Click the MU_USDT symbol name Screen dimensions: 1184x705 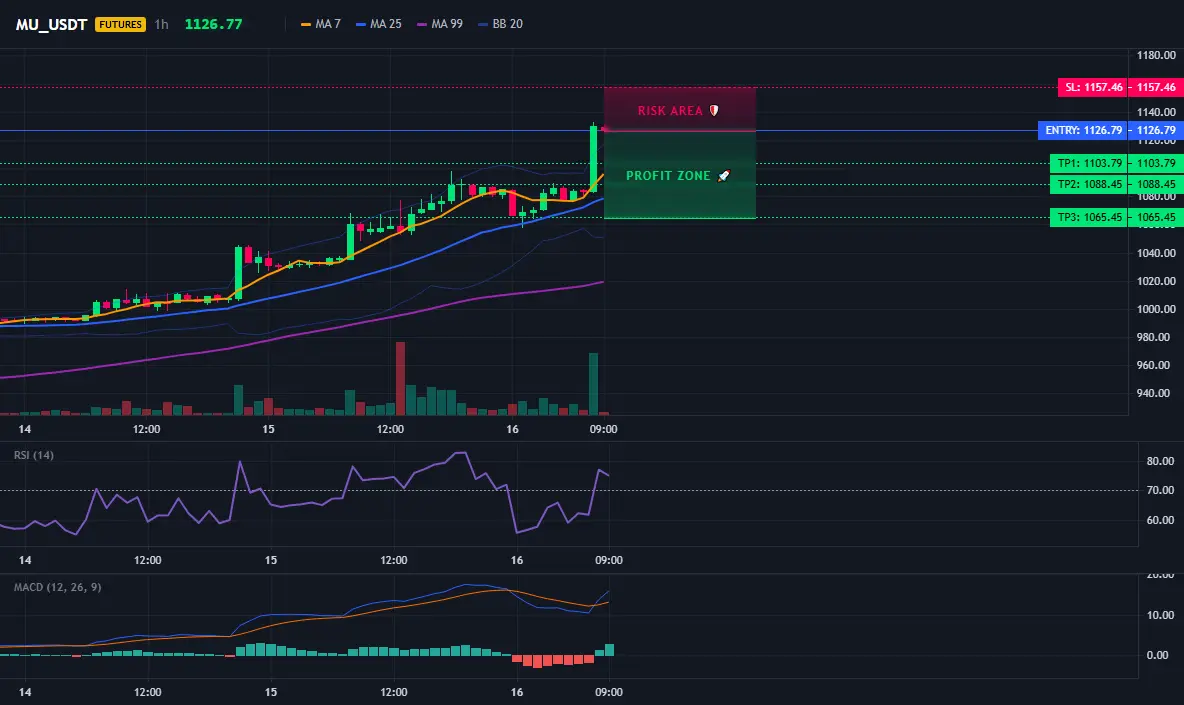coord(51,24)
